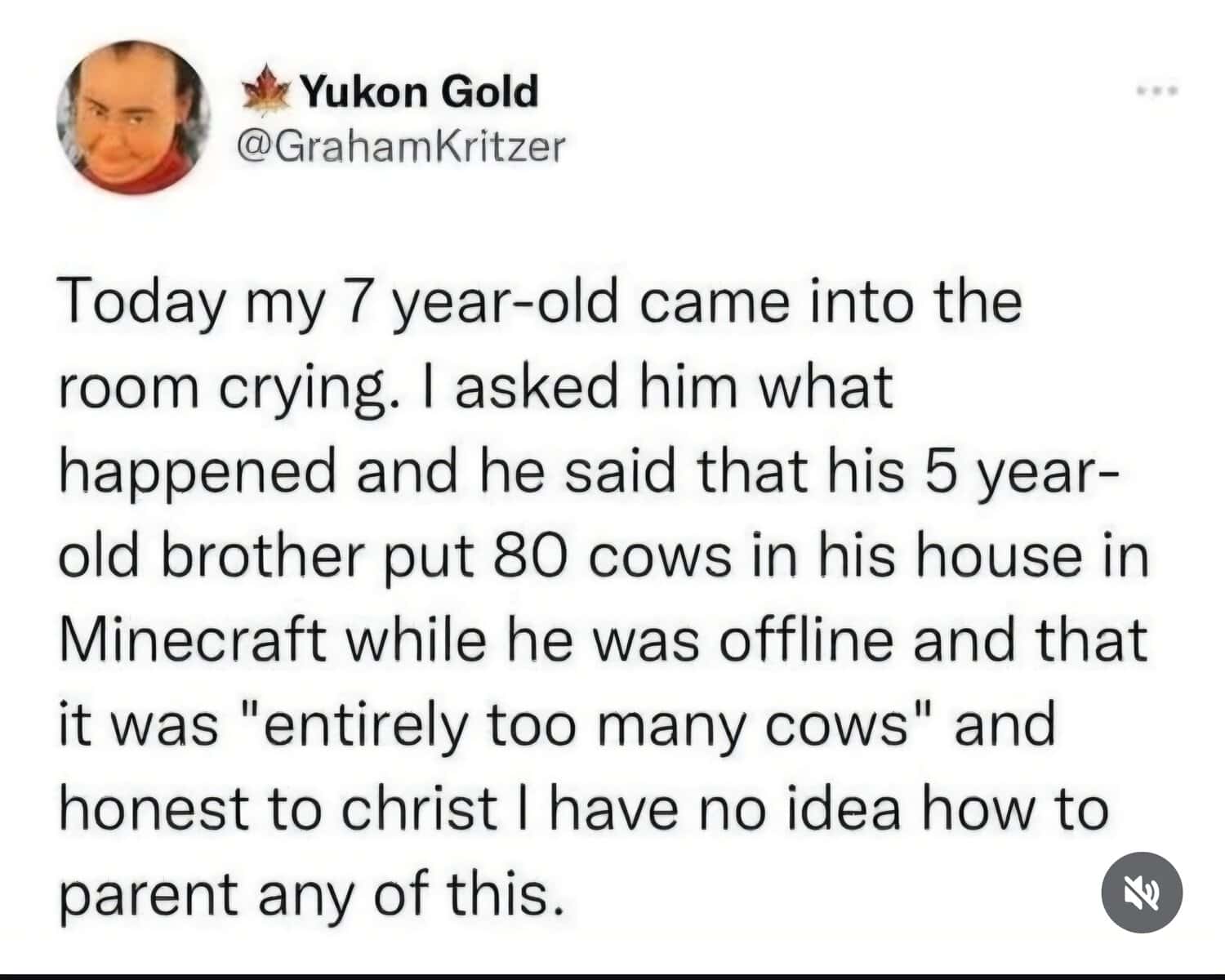Click the black bar below the tweet
This screenshot has height=980, width=1225.
(612, 976)
